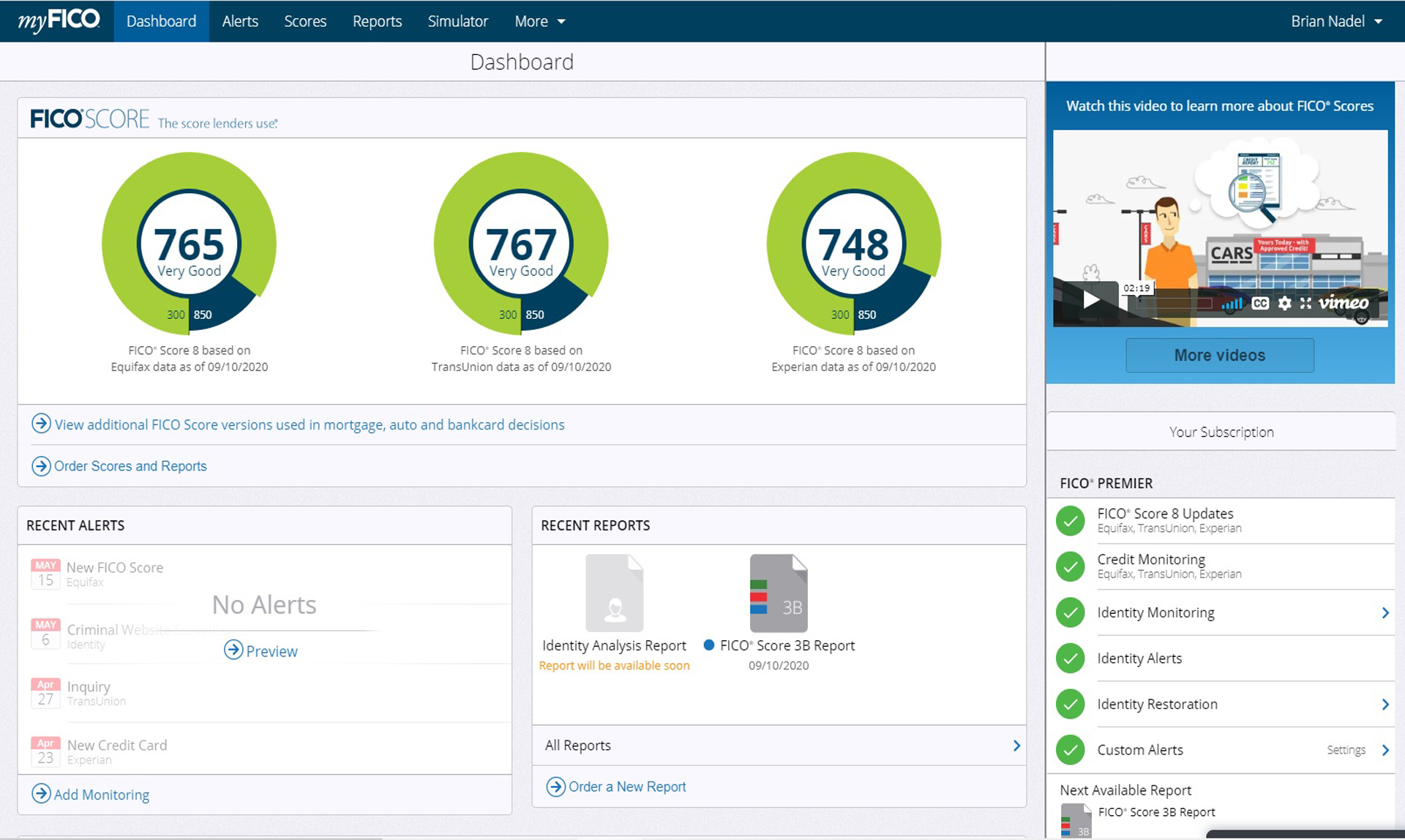Click the Apr 23 calendar icon

pyautogui.click(x=45, y=751)
